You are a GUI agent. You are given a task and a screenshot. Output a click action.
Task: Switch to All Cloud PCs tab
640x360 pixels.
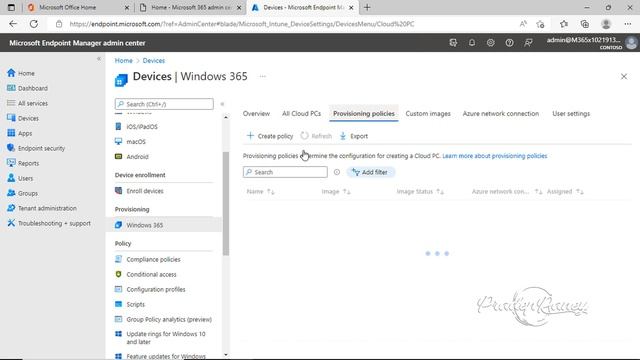coord(301,113)
